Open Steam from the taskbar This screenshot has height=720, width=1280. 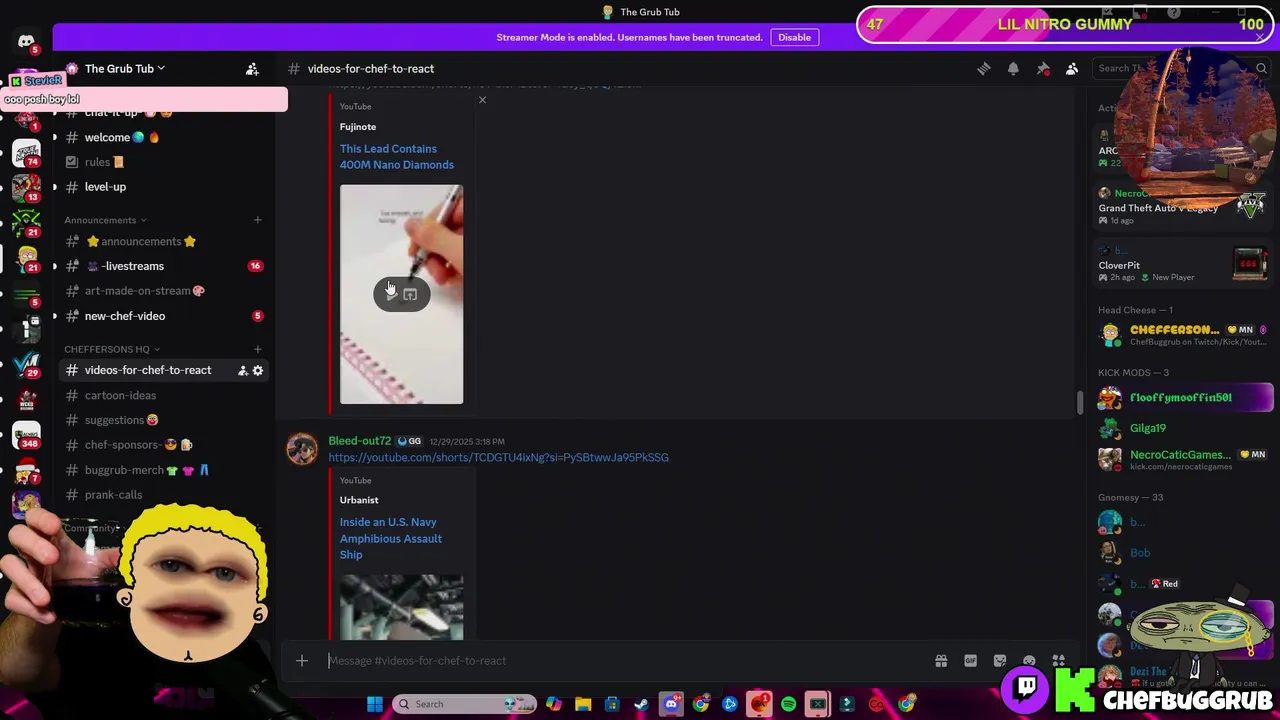[x=641, y=704]
